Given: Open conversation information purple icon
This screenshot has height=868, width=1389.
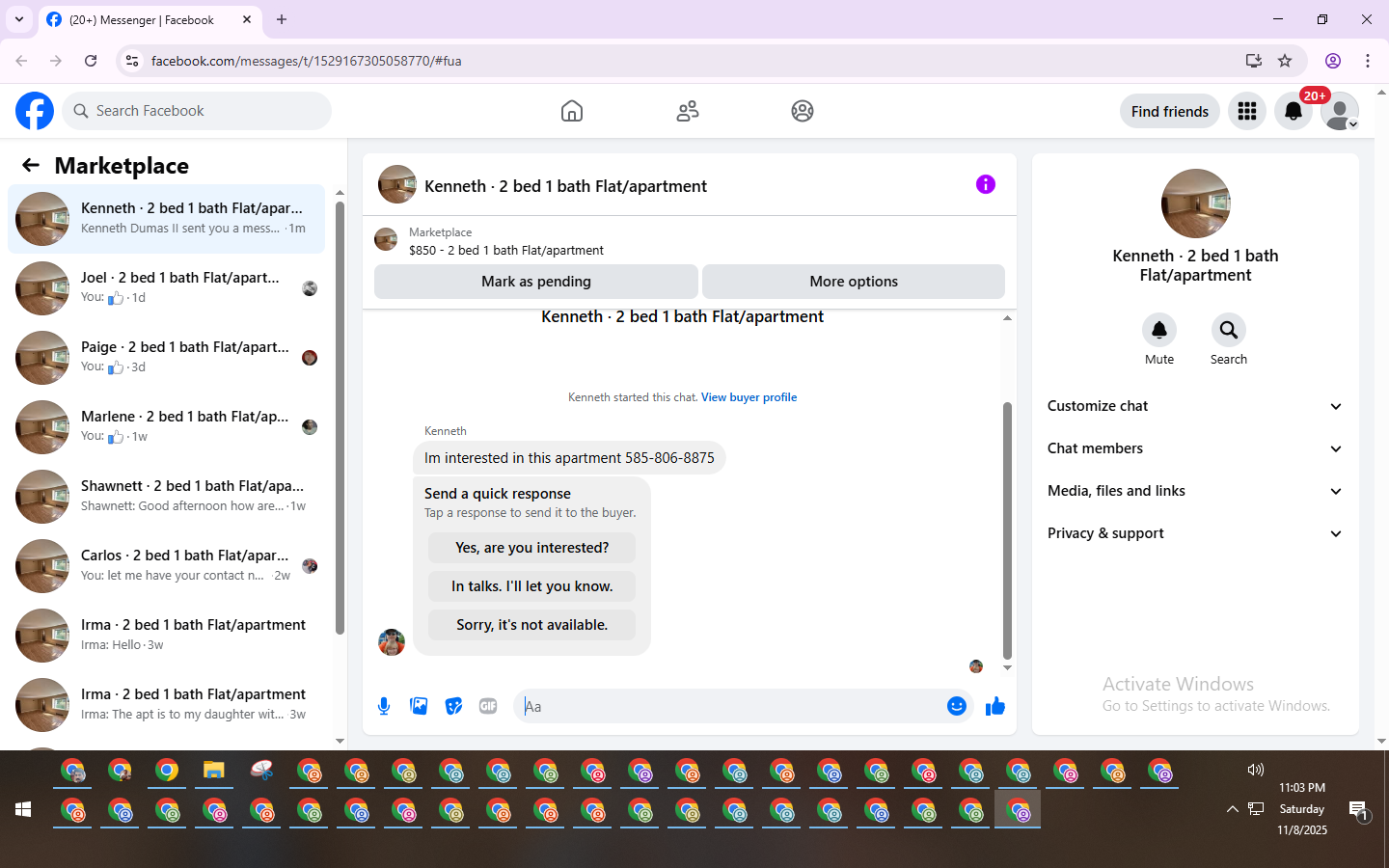Looking at the screenshot, I should pyautogui.click(x=985, y=184).
